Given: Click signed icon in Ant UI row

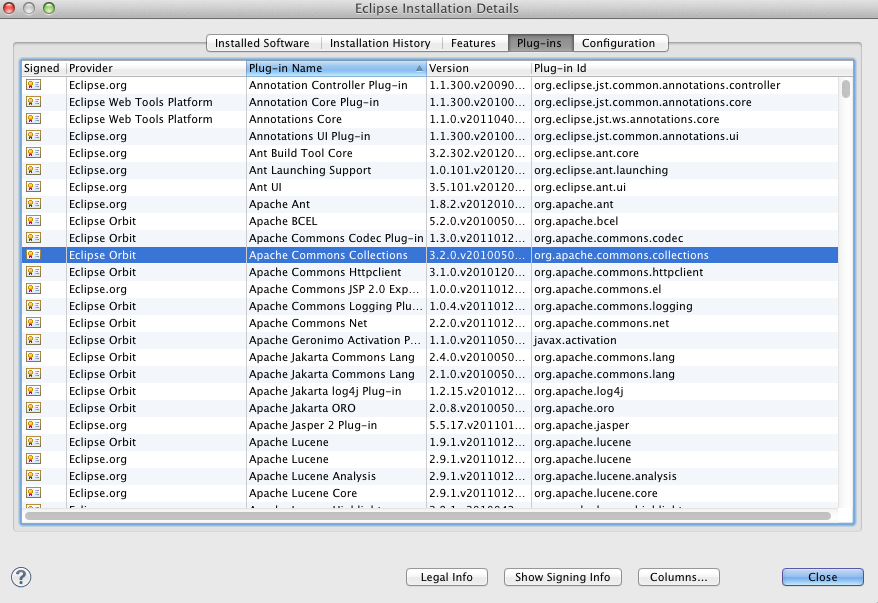Looking at the screenshot, I should pos(34,187).
